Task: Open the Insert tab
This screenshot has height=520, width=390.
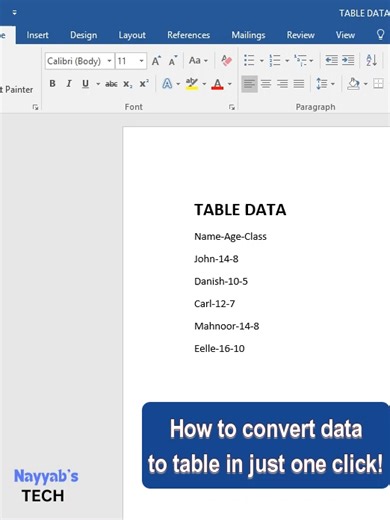Action: [37, 35]
